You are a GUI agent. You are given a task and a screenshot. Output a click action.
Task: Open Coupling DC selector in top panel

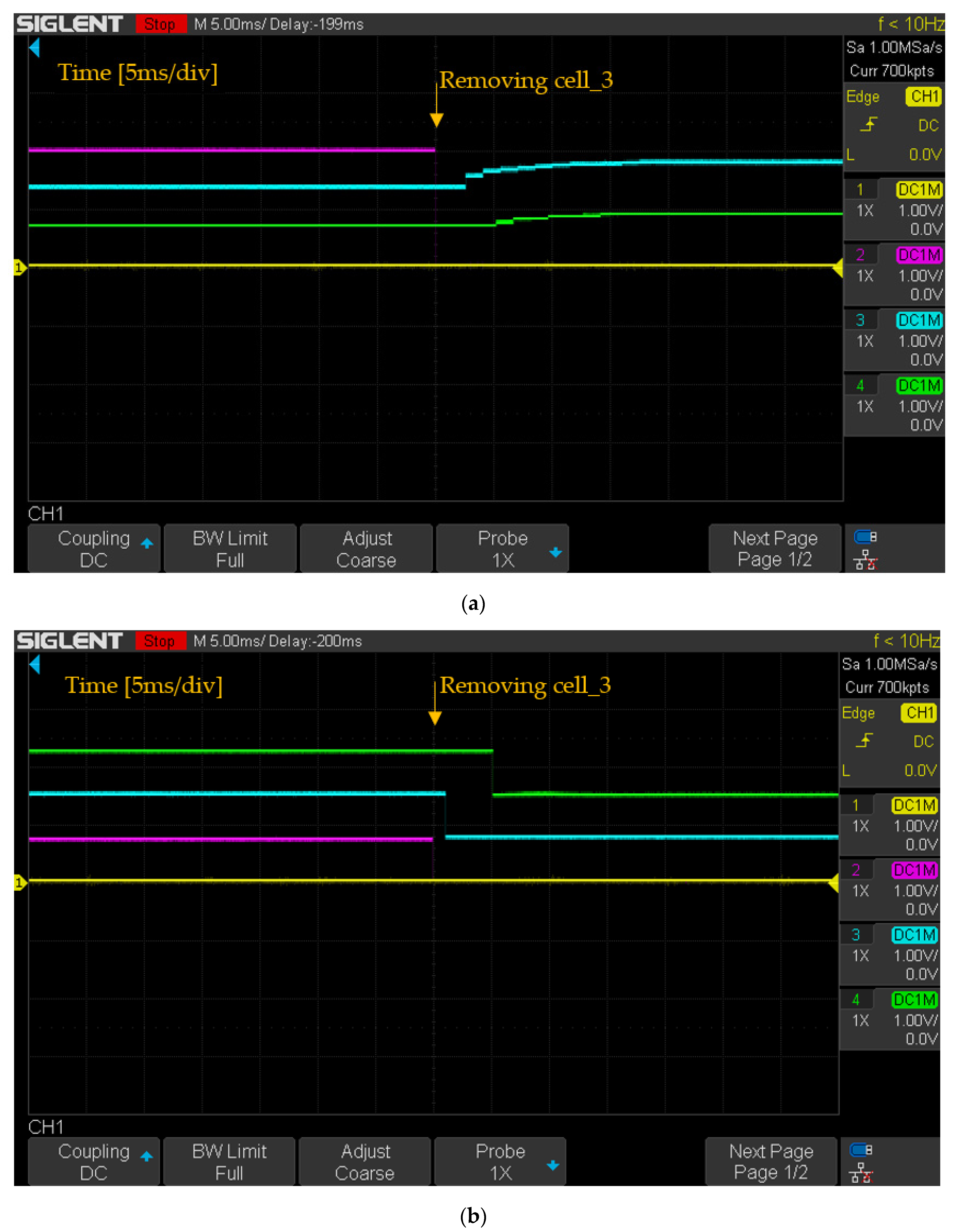94,549
